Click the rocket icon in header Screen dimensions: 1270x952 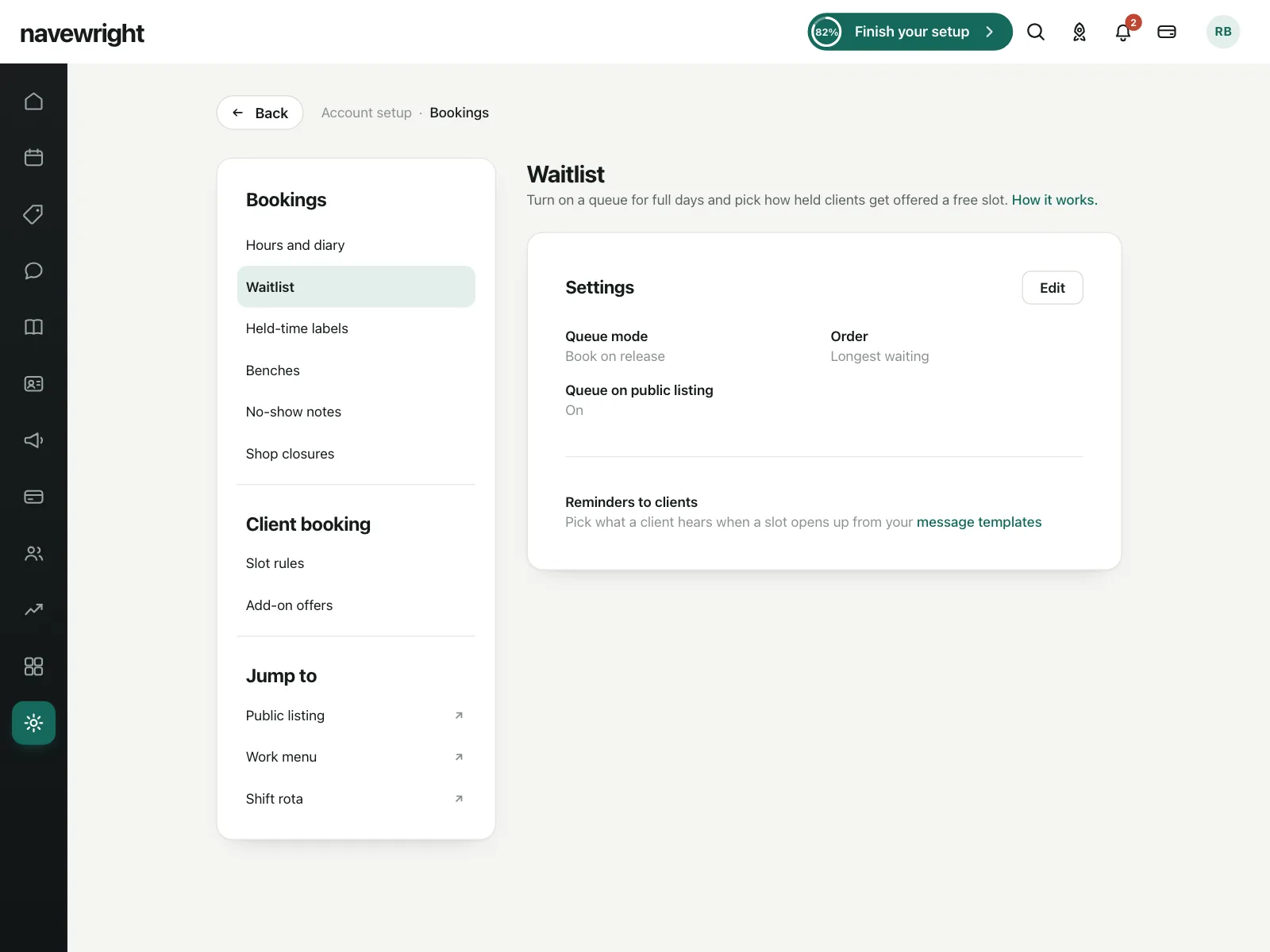click(x=1079, y=32)
